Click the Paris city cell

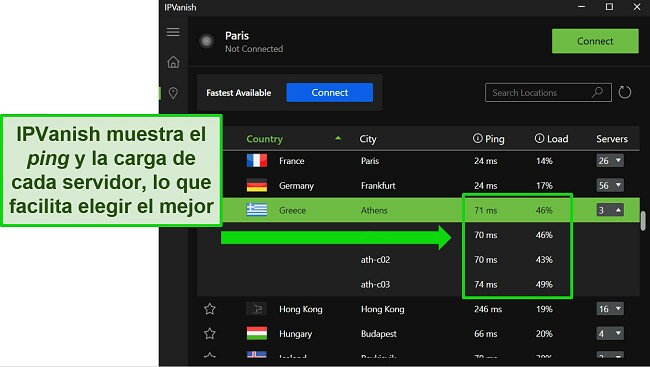(x=370, y=161)
